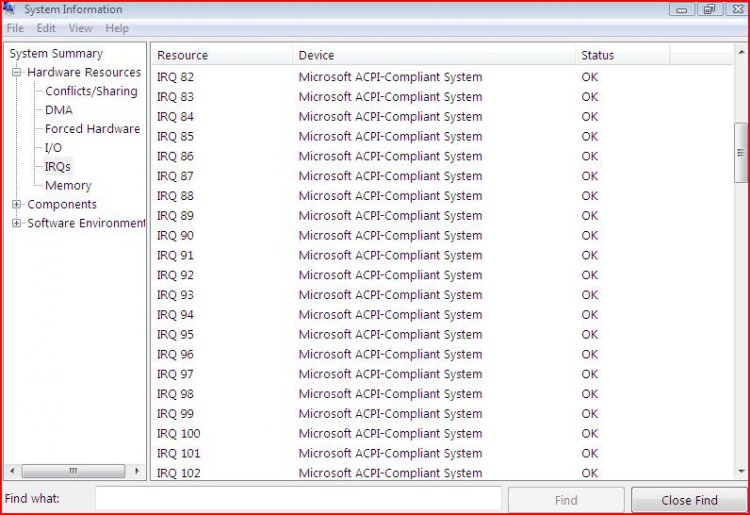750x515 pixels.
Task: Click the Close Find button
Action: point(689,500)
